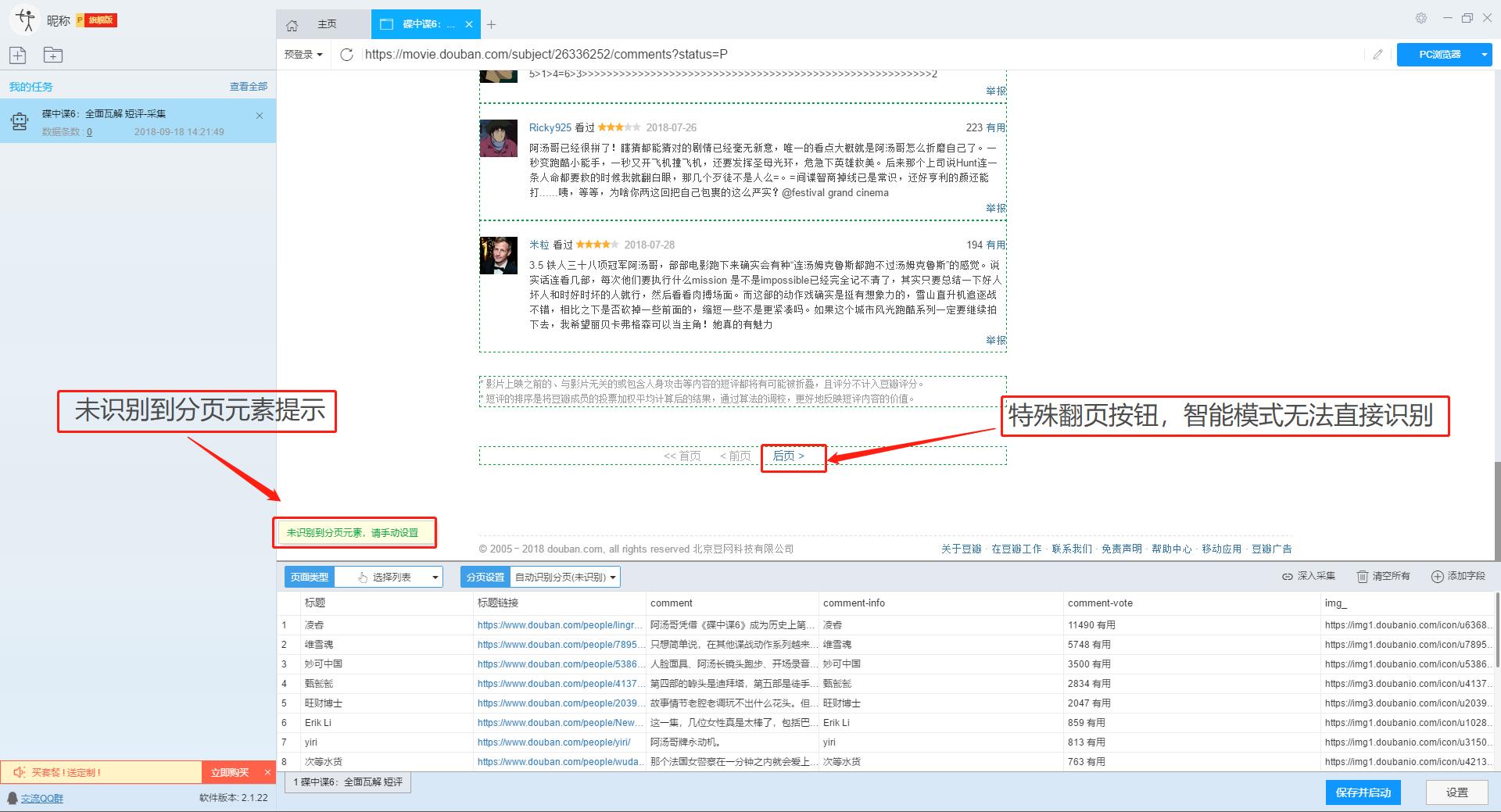Viewport: 1501px width, 812px height.
Task: Click 举报 under Ricky925's comment
Action: (x=996, y=208)
